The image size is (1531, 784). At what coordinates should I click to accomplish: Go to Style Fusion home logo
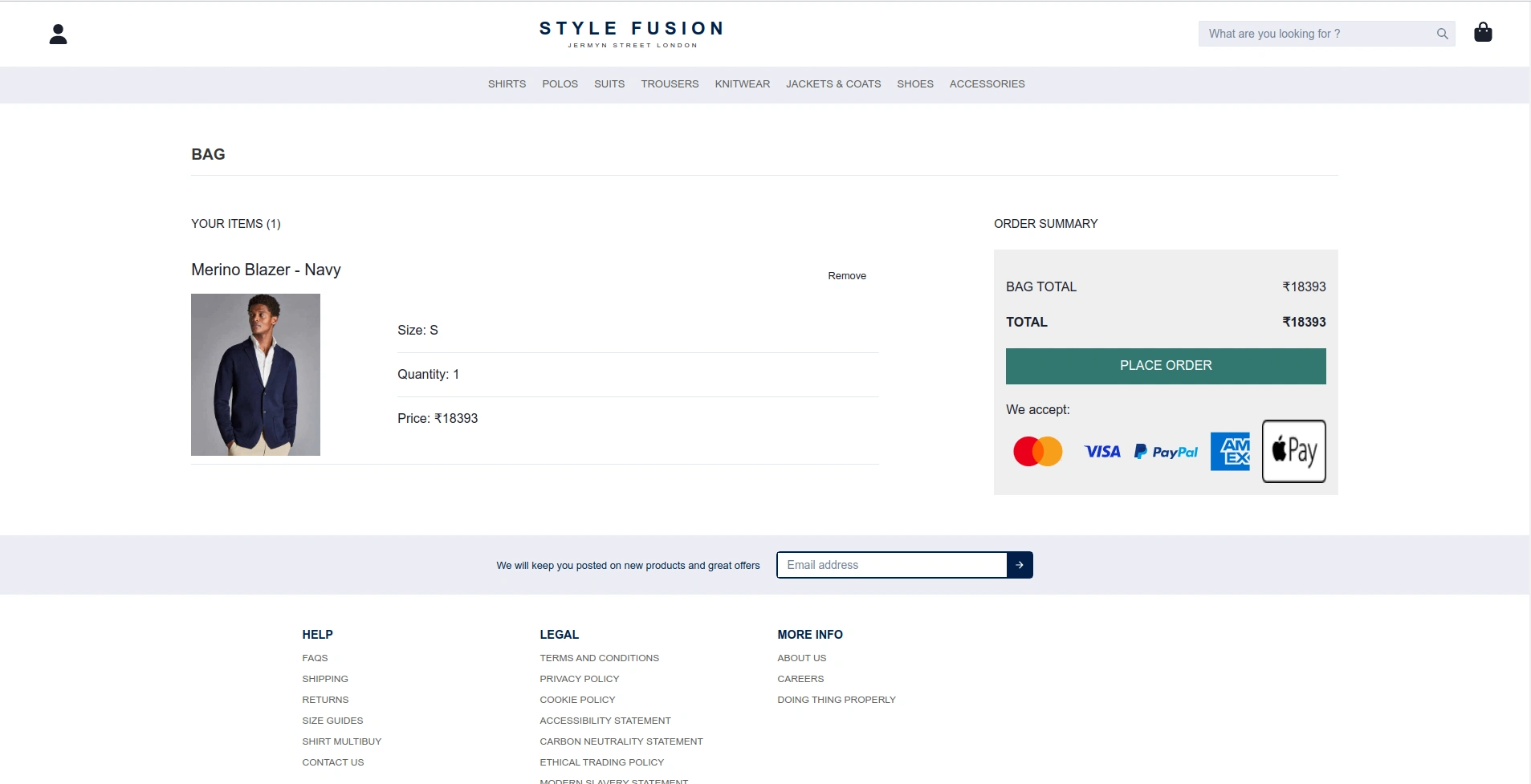pyautogui.click(x=632, y=34)
